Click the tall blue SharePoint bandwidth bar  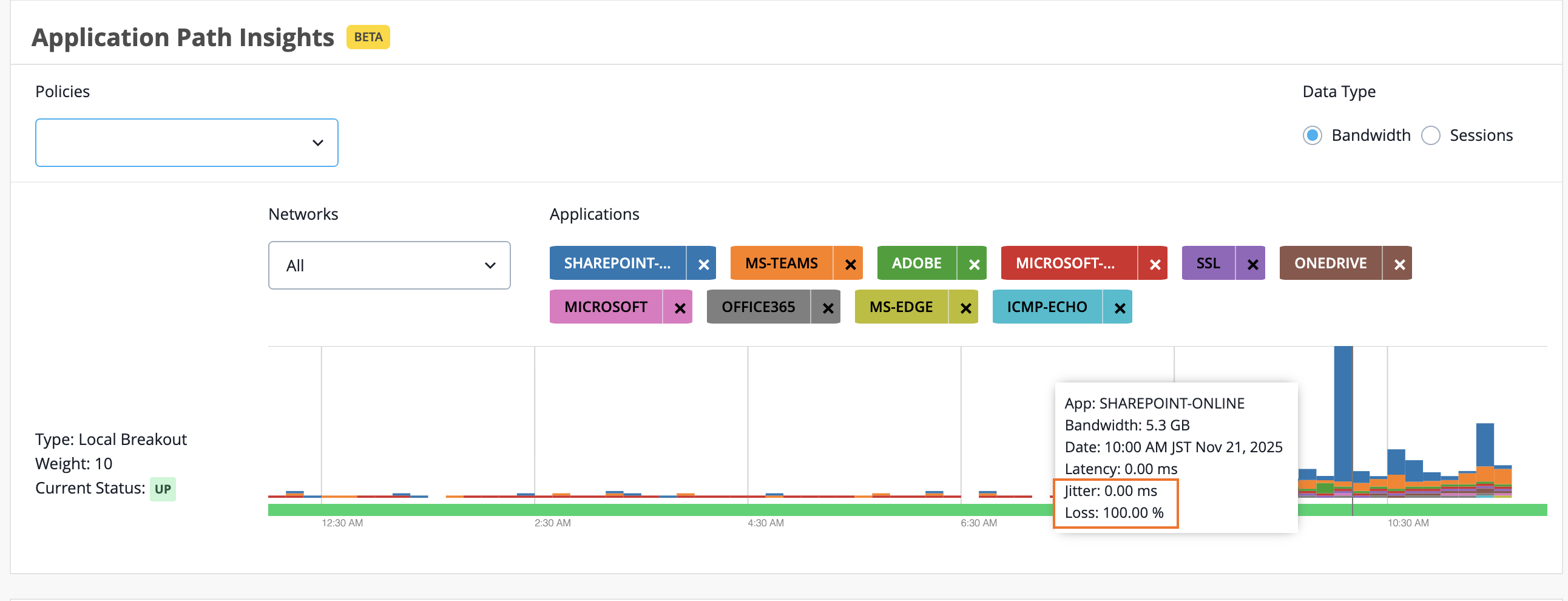(x=1342, y=414)
